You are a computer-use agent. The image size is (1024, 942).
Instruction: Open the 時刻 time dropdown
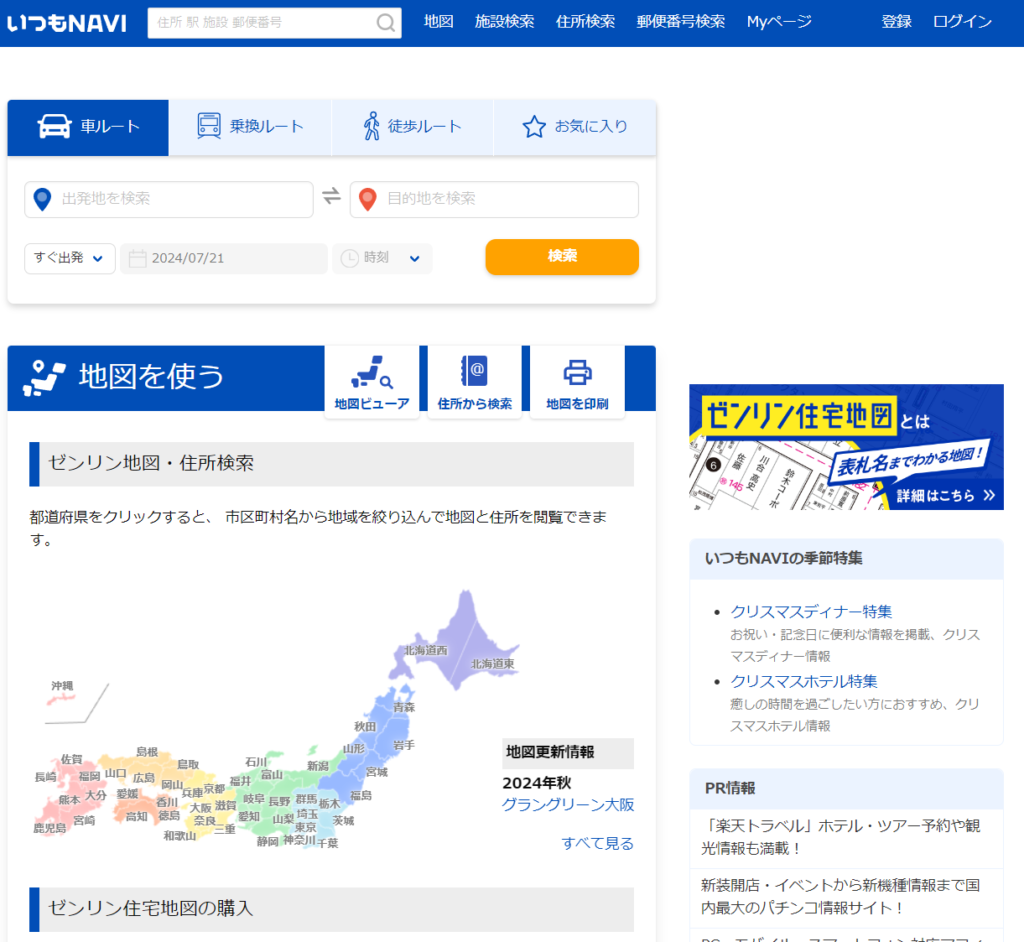(413, 258)
